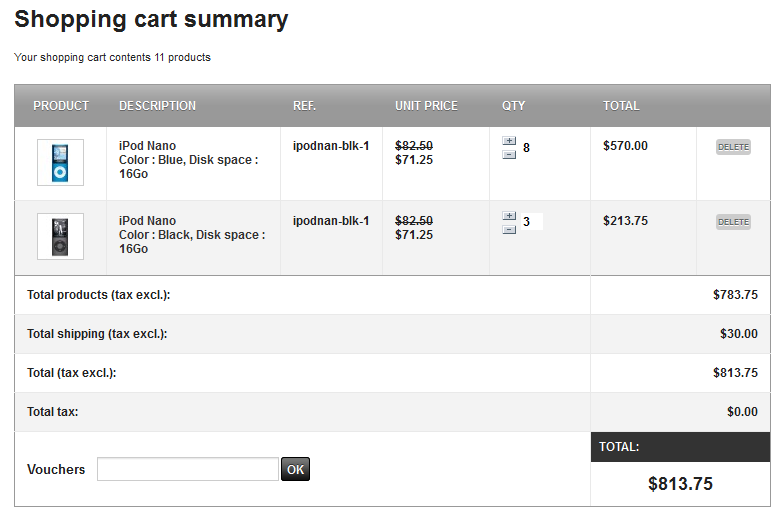Click the REF. column header
Viewport: 773px width, 510px height.
pyautogui.click(x=304, y=106)
